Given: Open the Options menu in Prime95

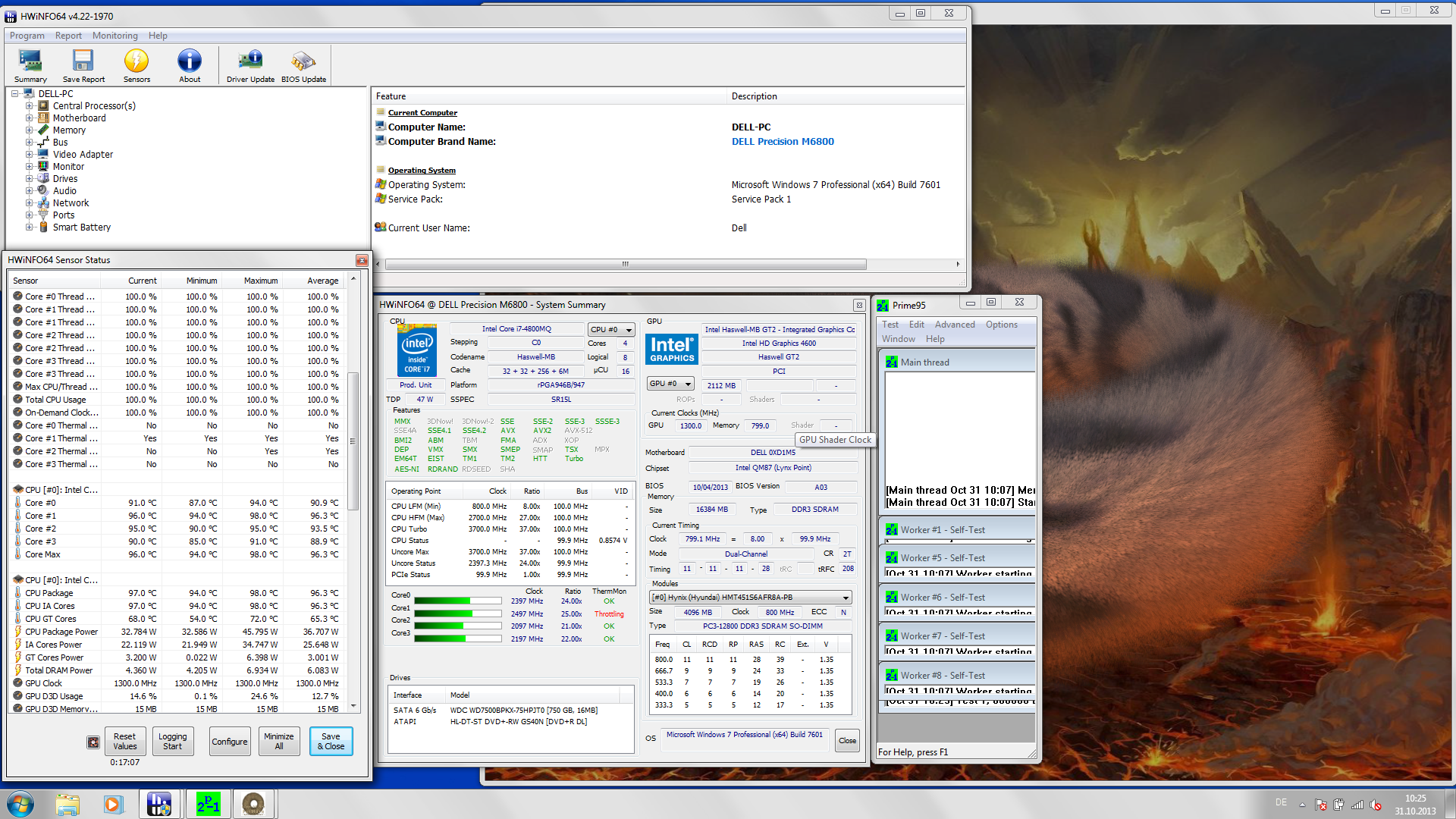Looking at the screenshot, I should click(1002, 325).
